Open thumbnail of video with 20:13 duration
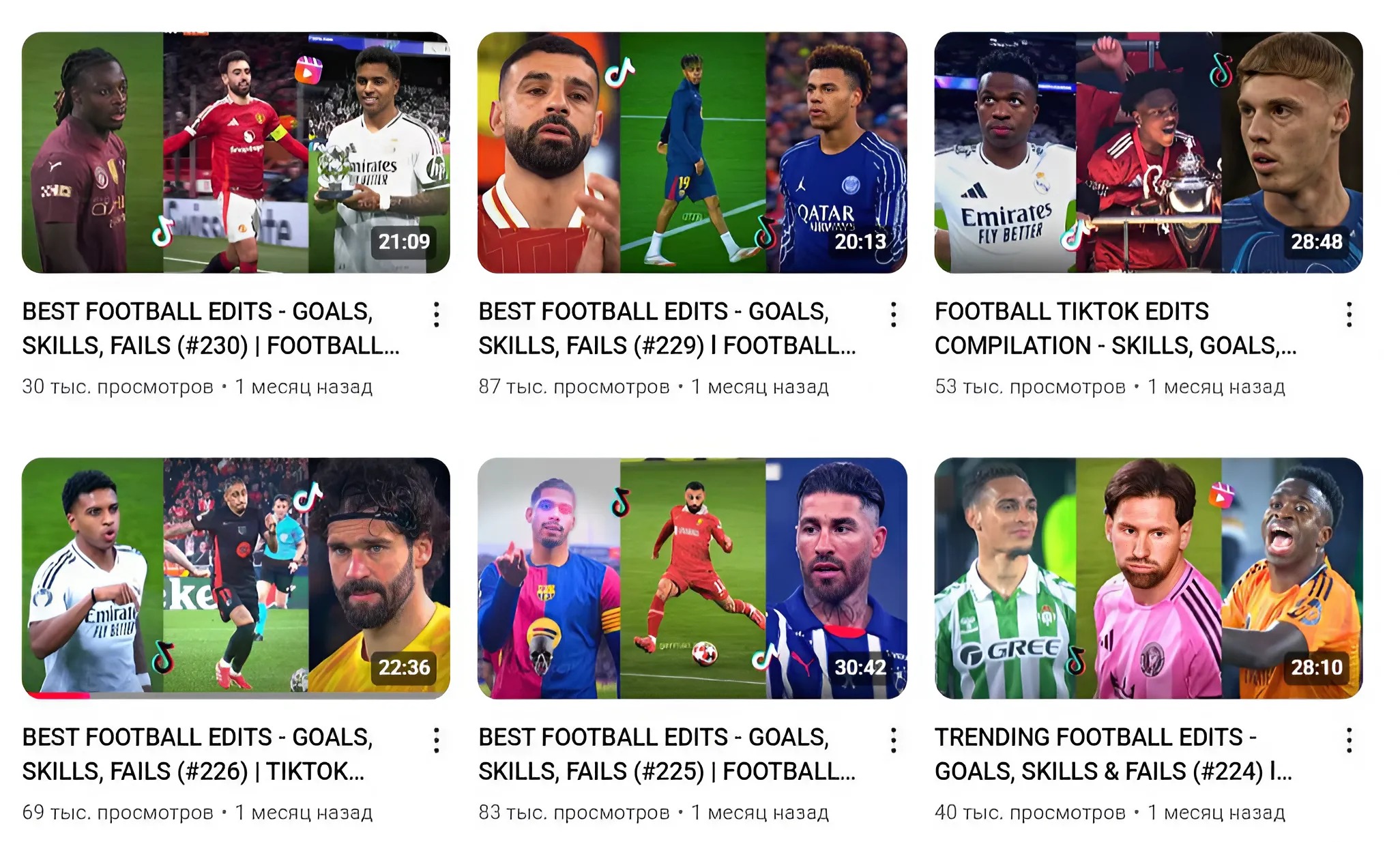Screen dimensions: 1400x842 692,152
